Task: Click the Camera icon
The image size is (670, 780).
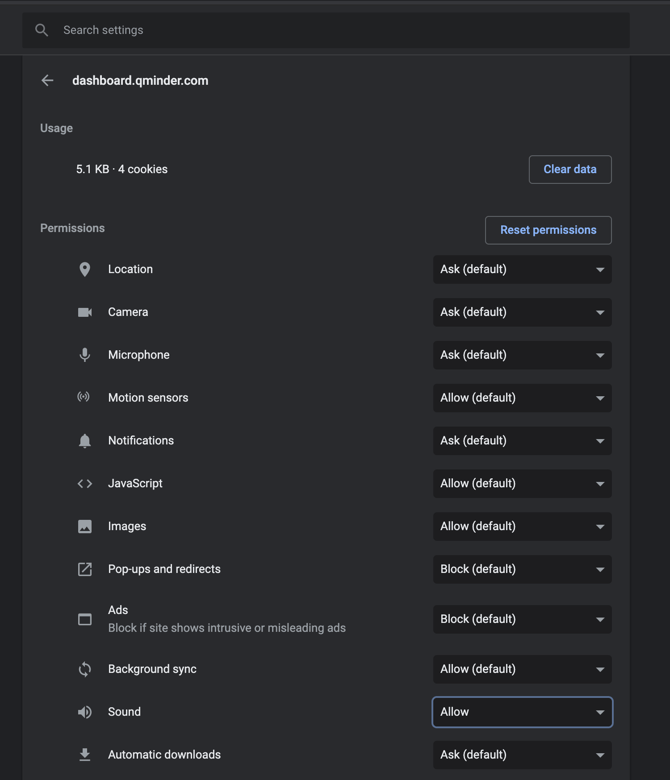Action: (85, 312)
